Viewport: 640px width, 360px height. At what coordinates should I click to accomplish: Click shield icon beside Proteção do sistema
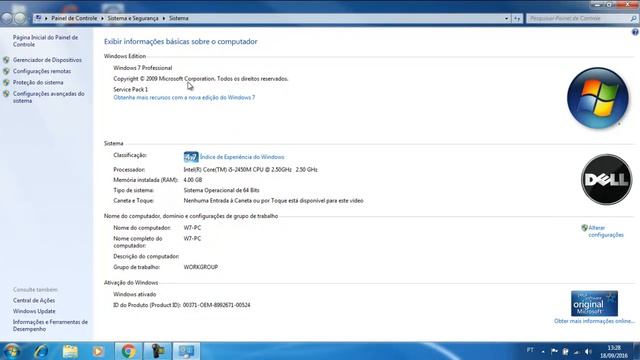[x=6, y=82]
